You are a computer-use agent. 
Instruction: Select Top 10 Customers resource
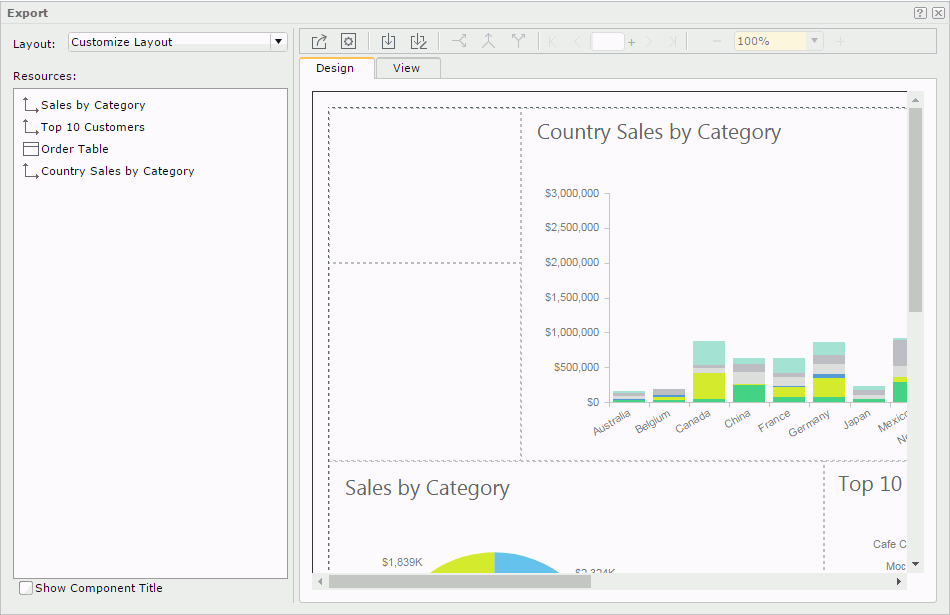click(94, 127)
